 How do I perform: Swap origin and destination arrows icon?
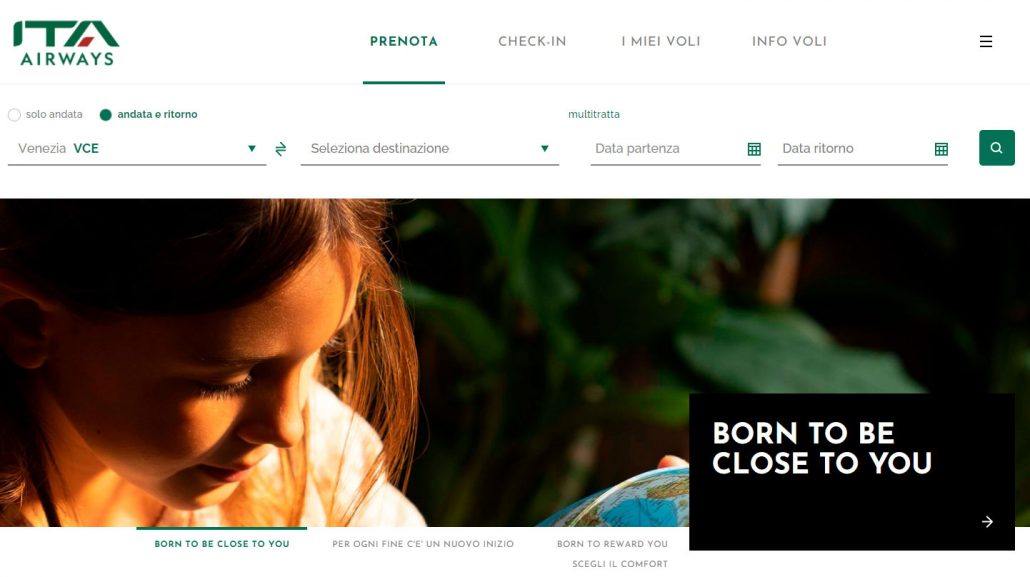280,149
